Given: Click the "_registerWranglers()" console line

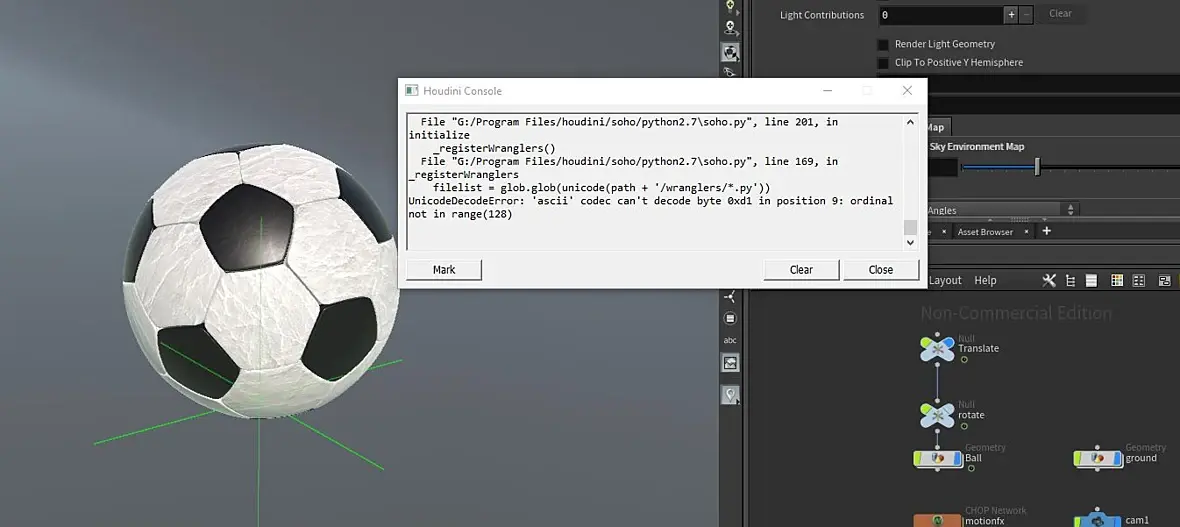Looking at the screenshot, I should click(x=494, y=148).
